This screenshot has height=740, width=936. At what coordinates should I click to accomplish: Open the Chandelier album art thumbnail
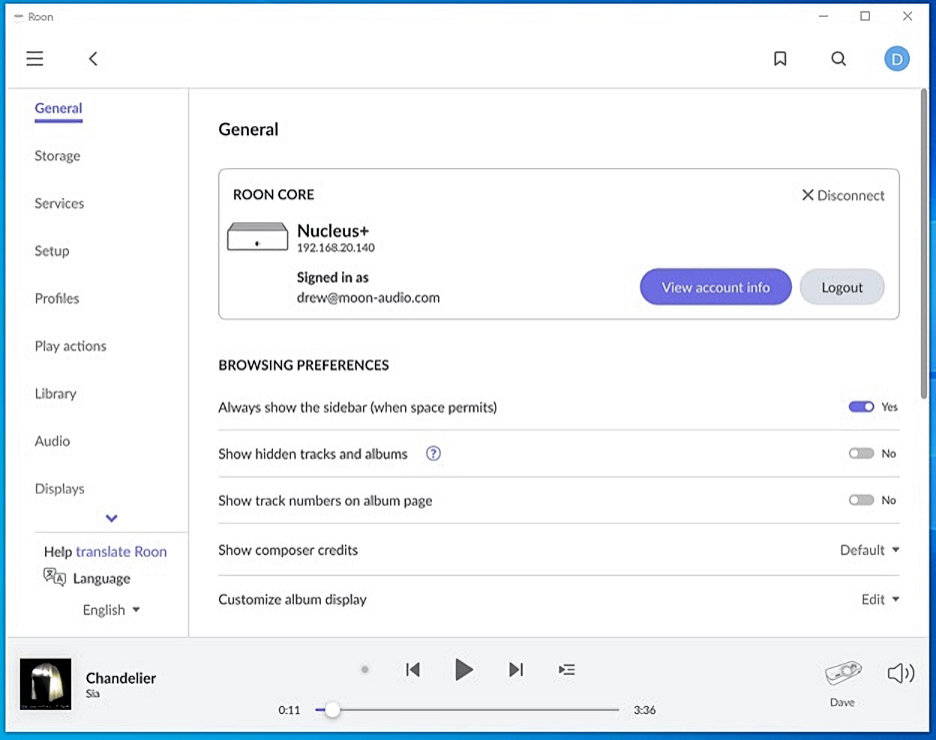[x=45, y=684]
